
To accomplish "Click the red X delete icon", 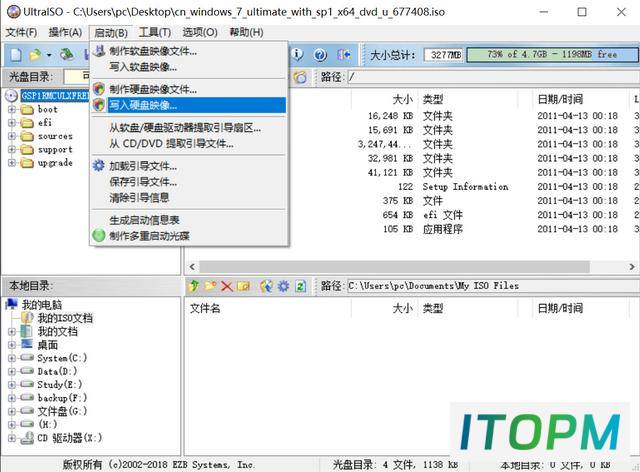I will 227,286.
